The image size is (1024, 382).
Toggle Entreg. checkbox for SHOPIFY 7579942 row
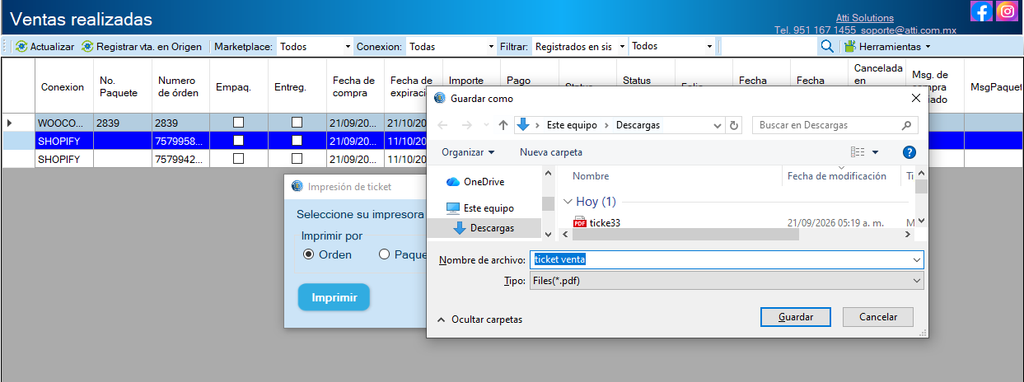point(296,159)
